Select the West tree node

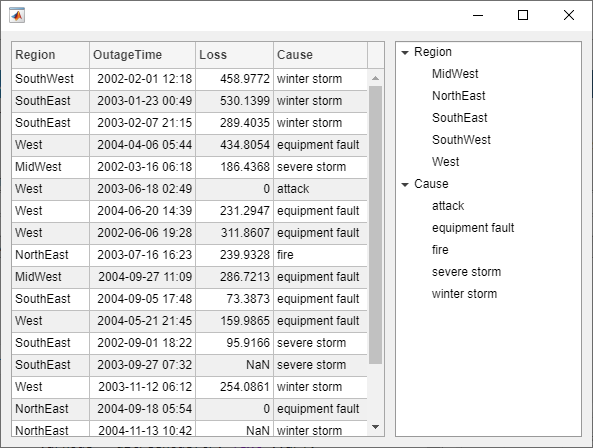point(446,162)
